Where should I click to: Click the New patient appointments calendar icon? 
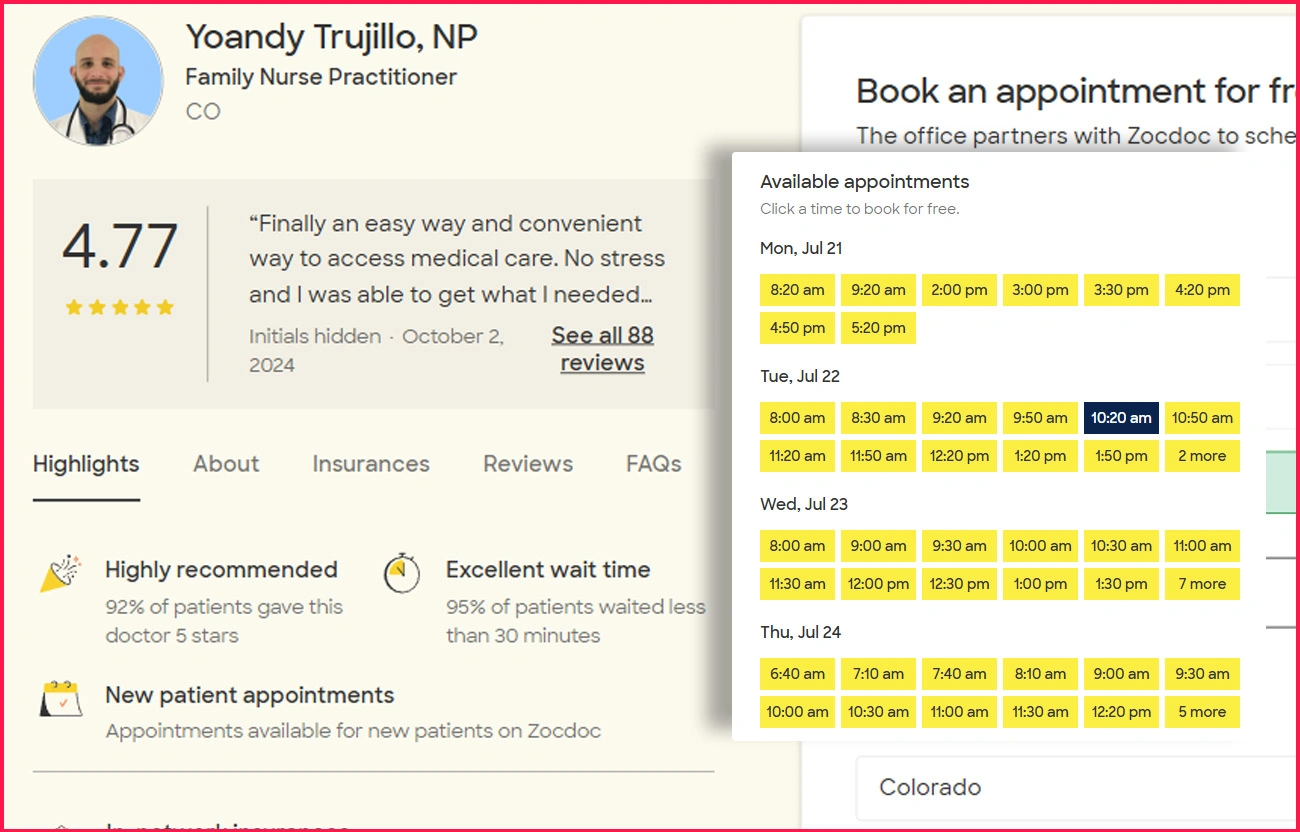click(60, 698)
